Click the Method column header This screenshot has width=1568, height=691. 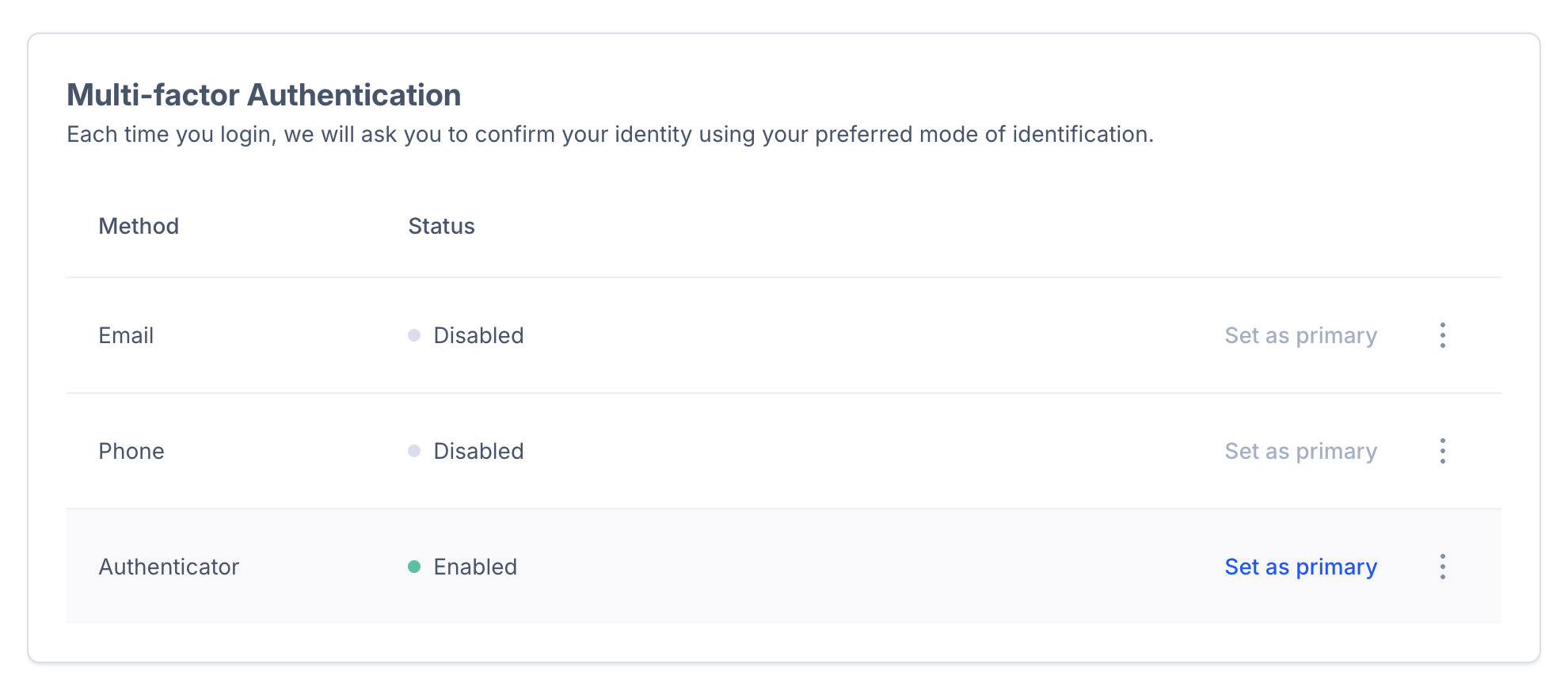[x=139, y=226]
